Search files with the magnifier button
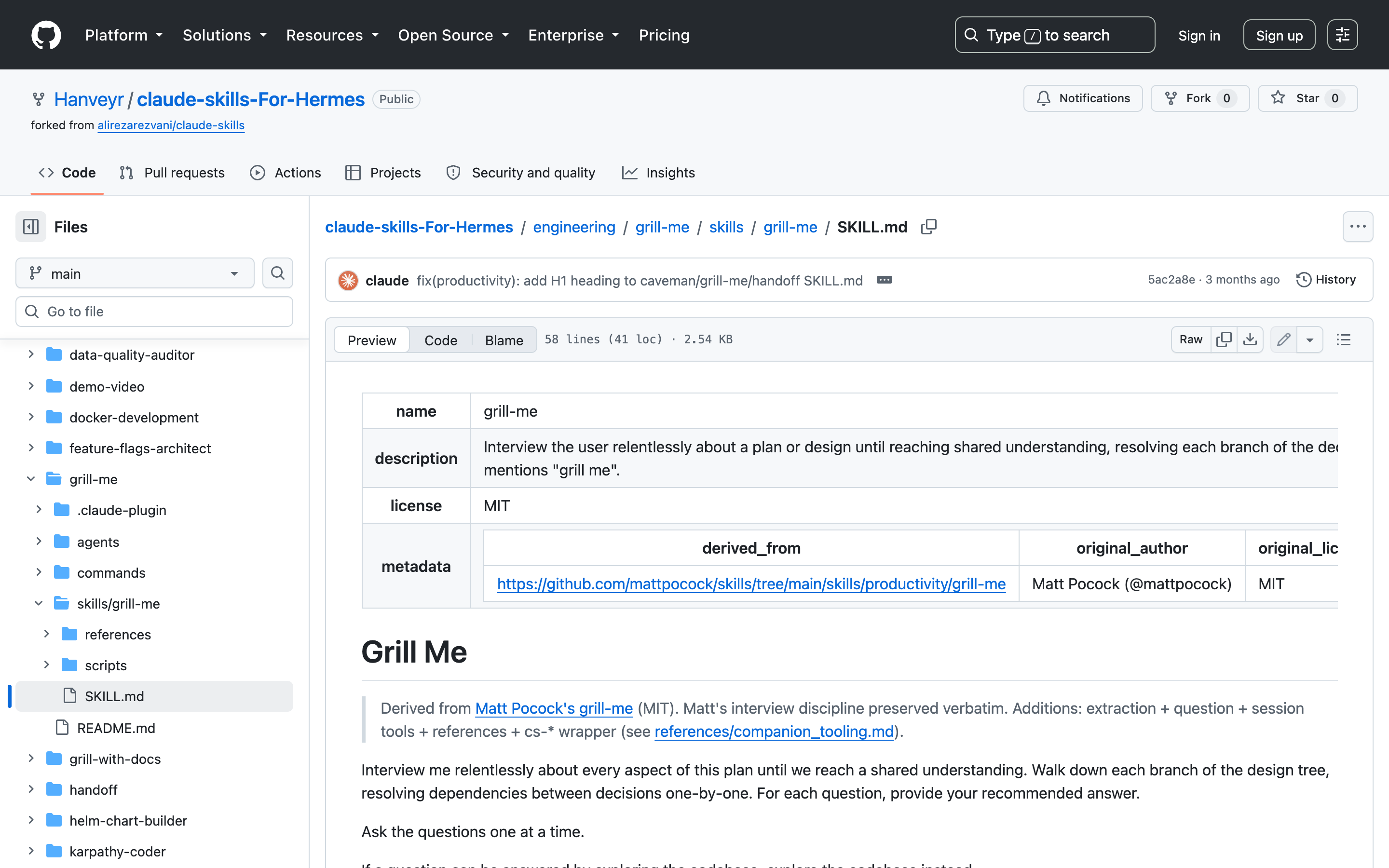The image size is (1389, 868). pyautogui.click(x=277, y=273)
